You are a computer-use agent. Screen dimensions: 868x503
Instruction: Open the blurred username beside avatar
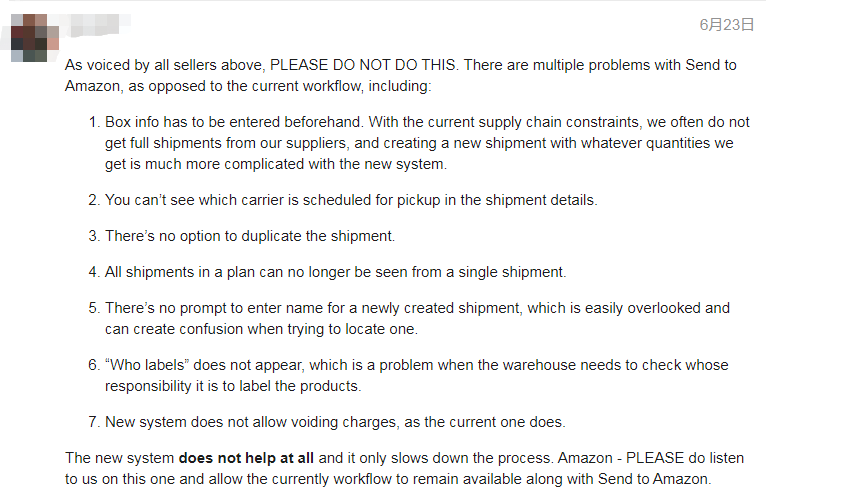(94, 25)
